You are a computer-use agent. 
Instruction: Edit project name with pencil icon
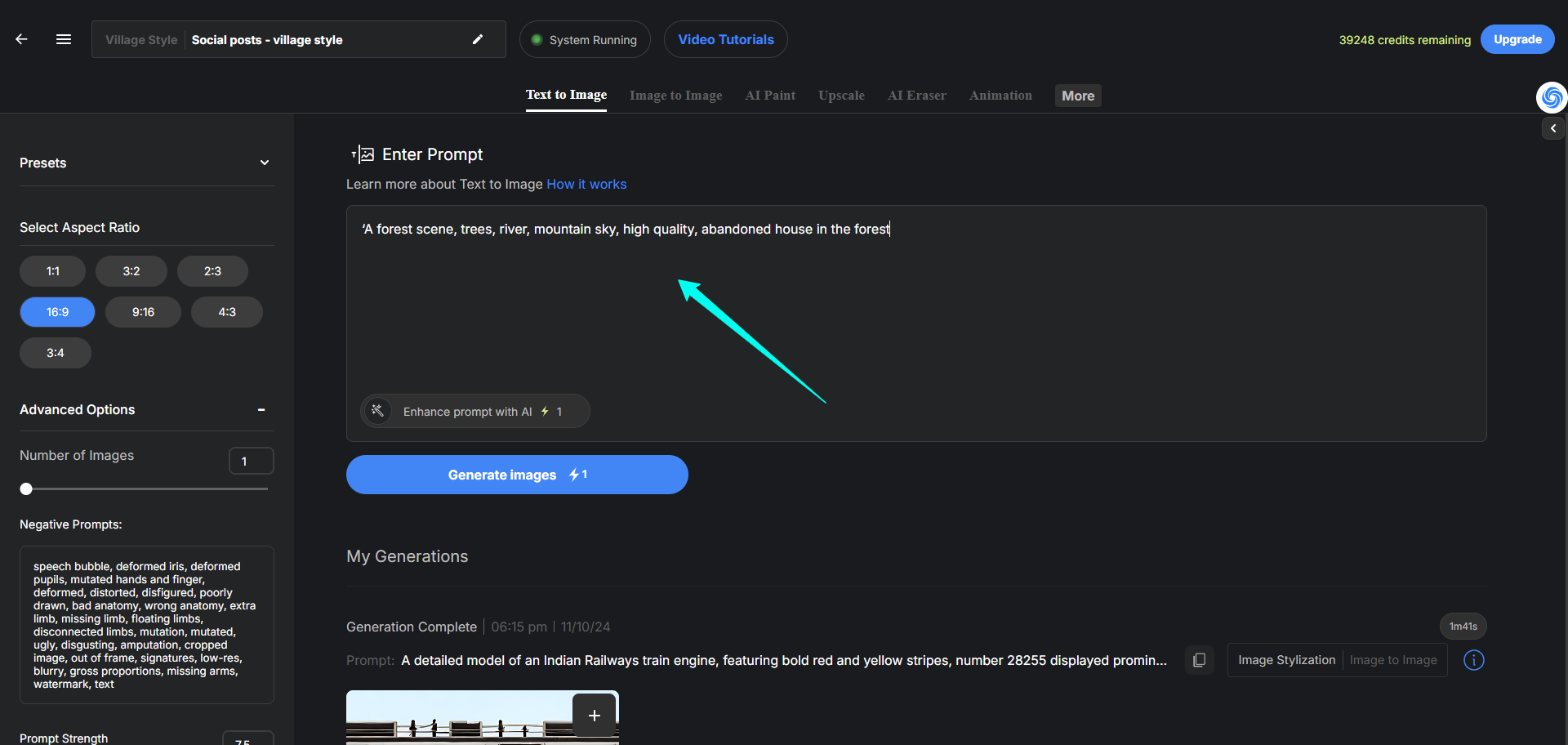point(478,39)
